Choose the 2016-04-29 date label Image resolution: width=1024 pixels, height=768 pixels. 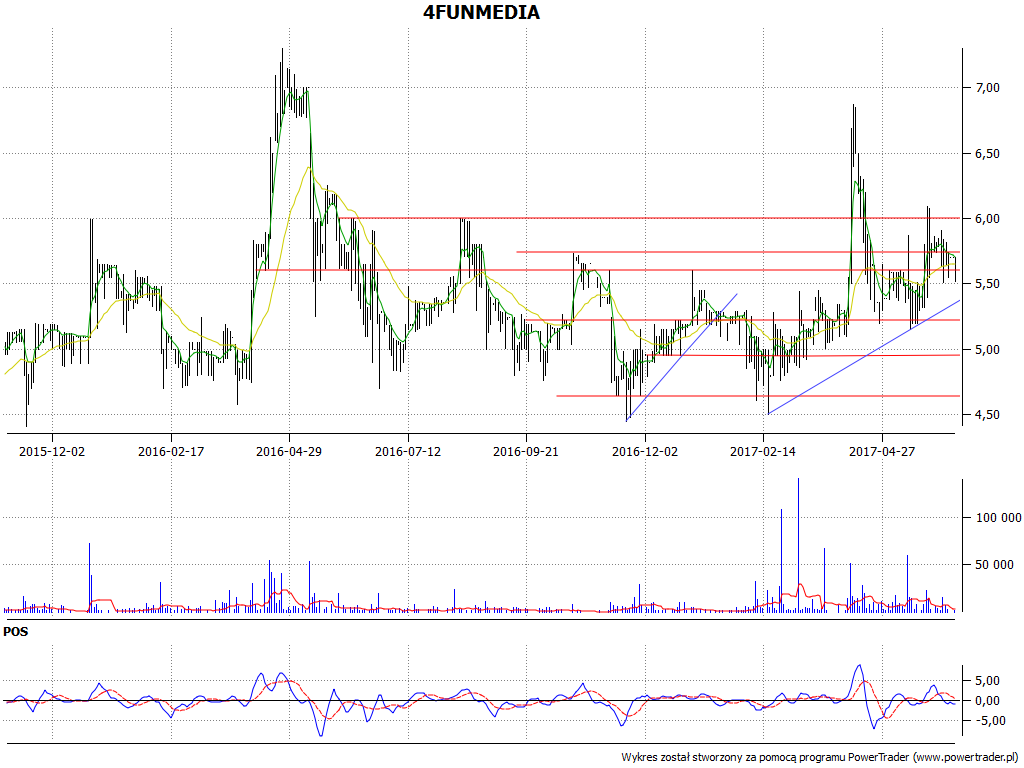click(289, 451)
